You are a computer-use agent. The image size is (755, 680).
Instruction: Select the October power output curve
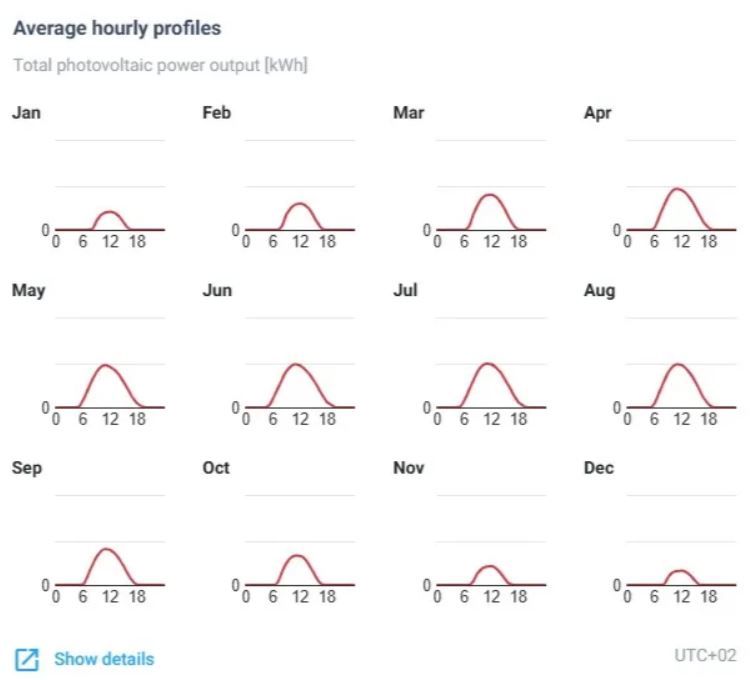point(297,557)
